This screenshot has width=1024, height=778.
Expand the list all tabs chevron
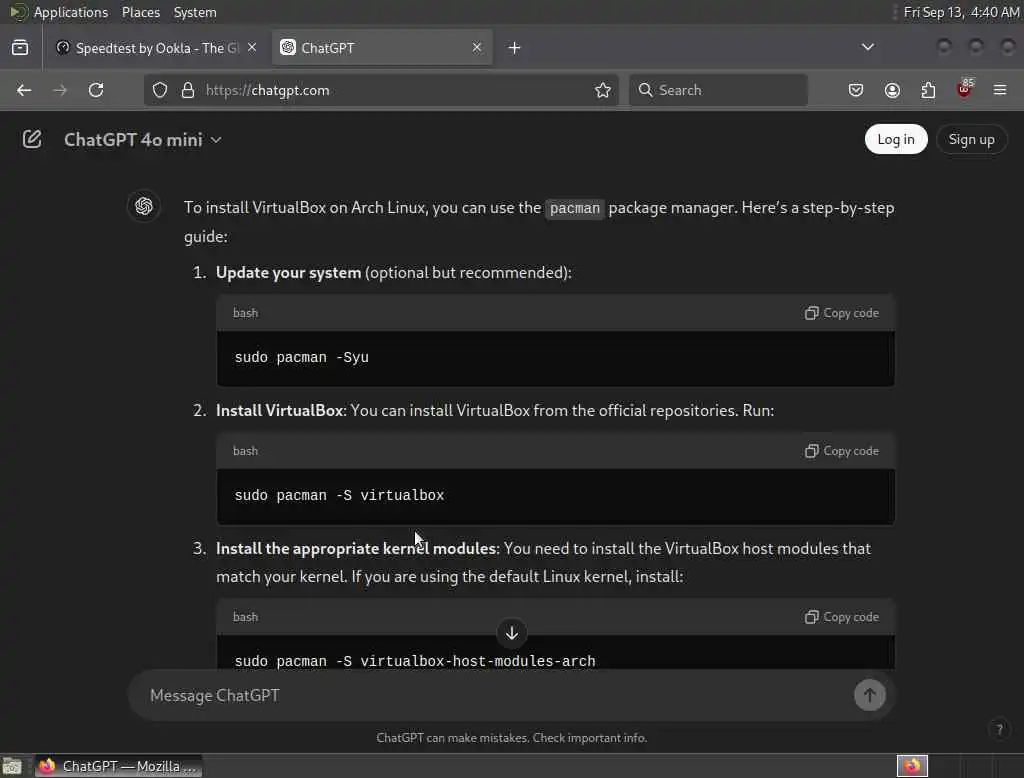[x=867, y=47]
